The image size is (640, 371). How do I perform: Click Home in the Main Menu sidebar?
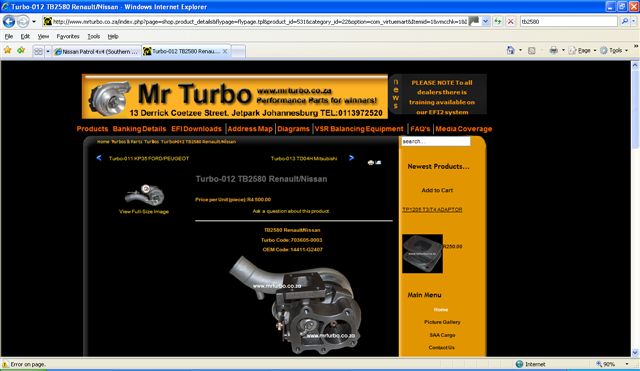tap(441, 309)
